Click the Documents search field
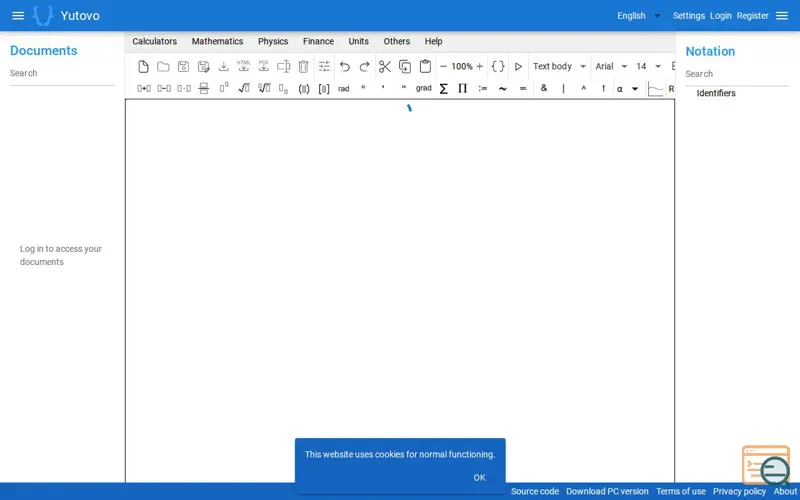 (62, 73)
